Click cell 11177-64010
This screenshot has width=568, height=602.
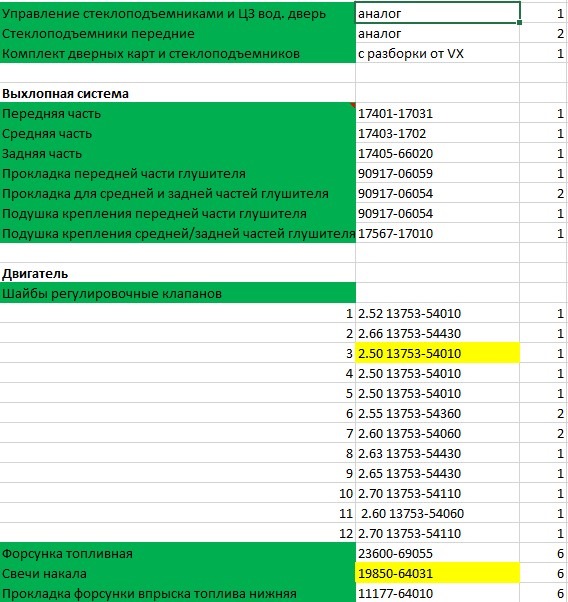click(x=437, y=593)
